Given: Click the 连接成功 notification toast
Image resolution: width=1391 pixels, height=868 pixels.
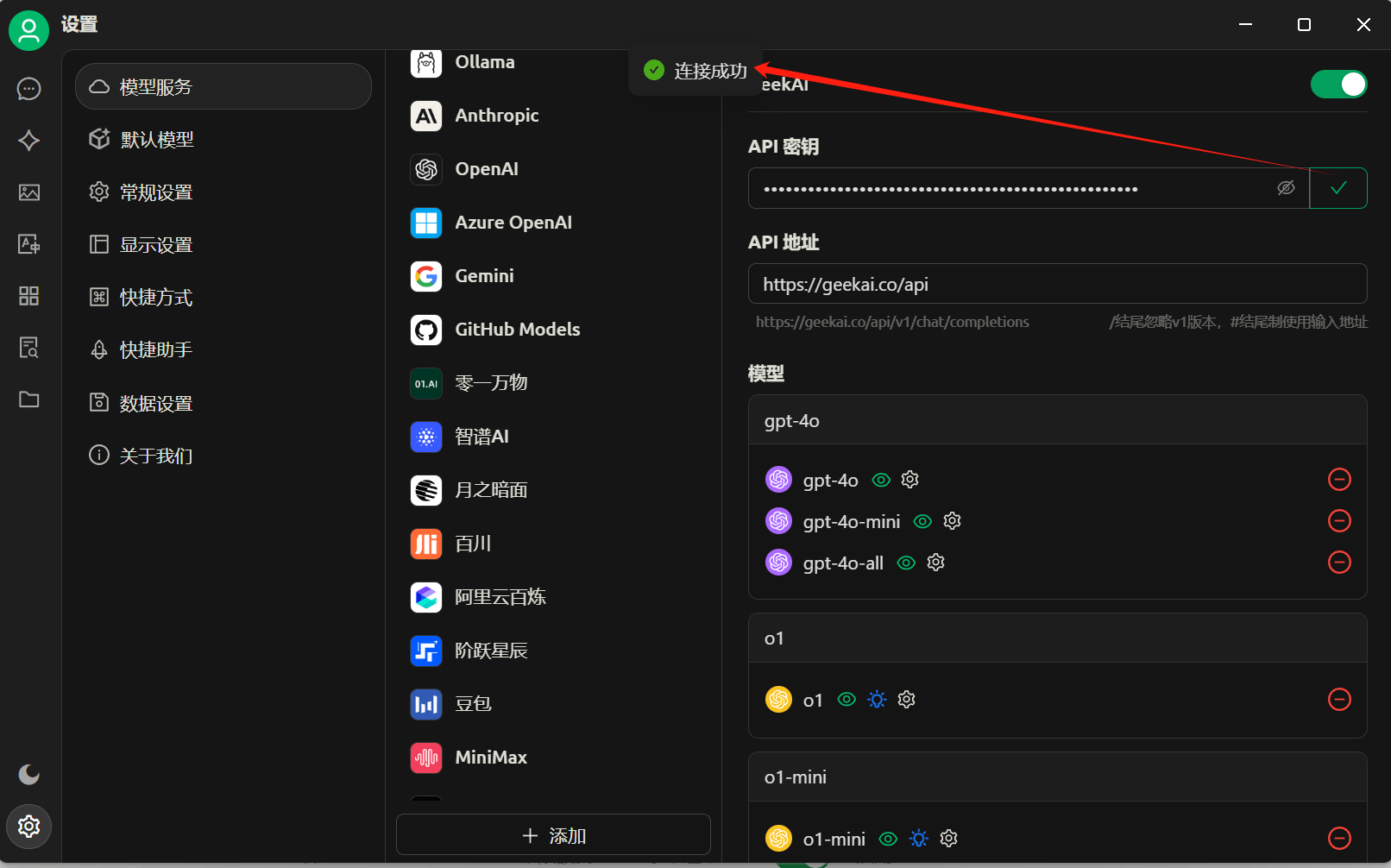Looking at the screenshot, I should point(695,71).
